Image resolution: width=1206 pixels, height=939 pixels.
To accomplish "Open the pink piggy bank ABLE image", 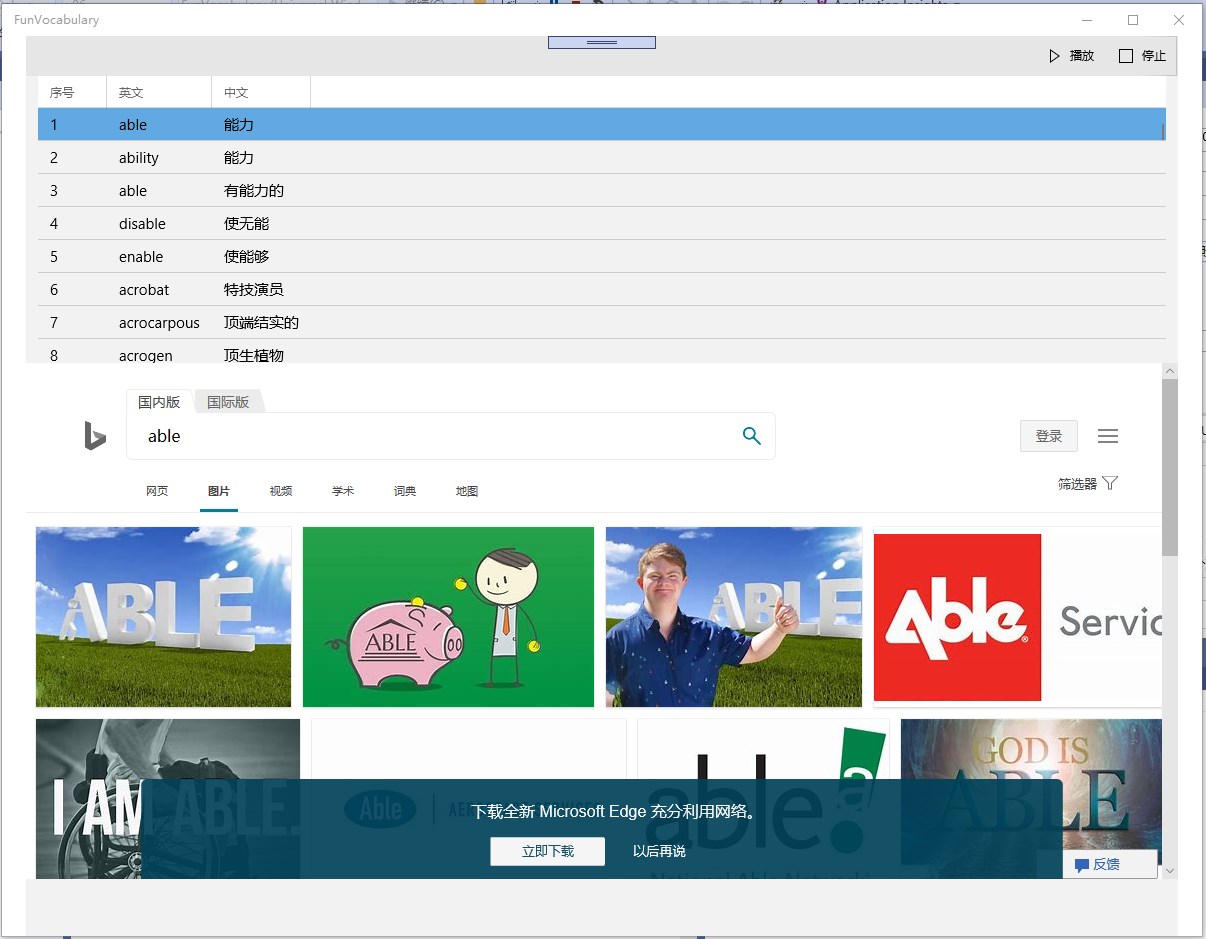I will pyautogui.click(x=448, y=617).
